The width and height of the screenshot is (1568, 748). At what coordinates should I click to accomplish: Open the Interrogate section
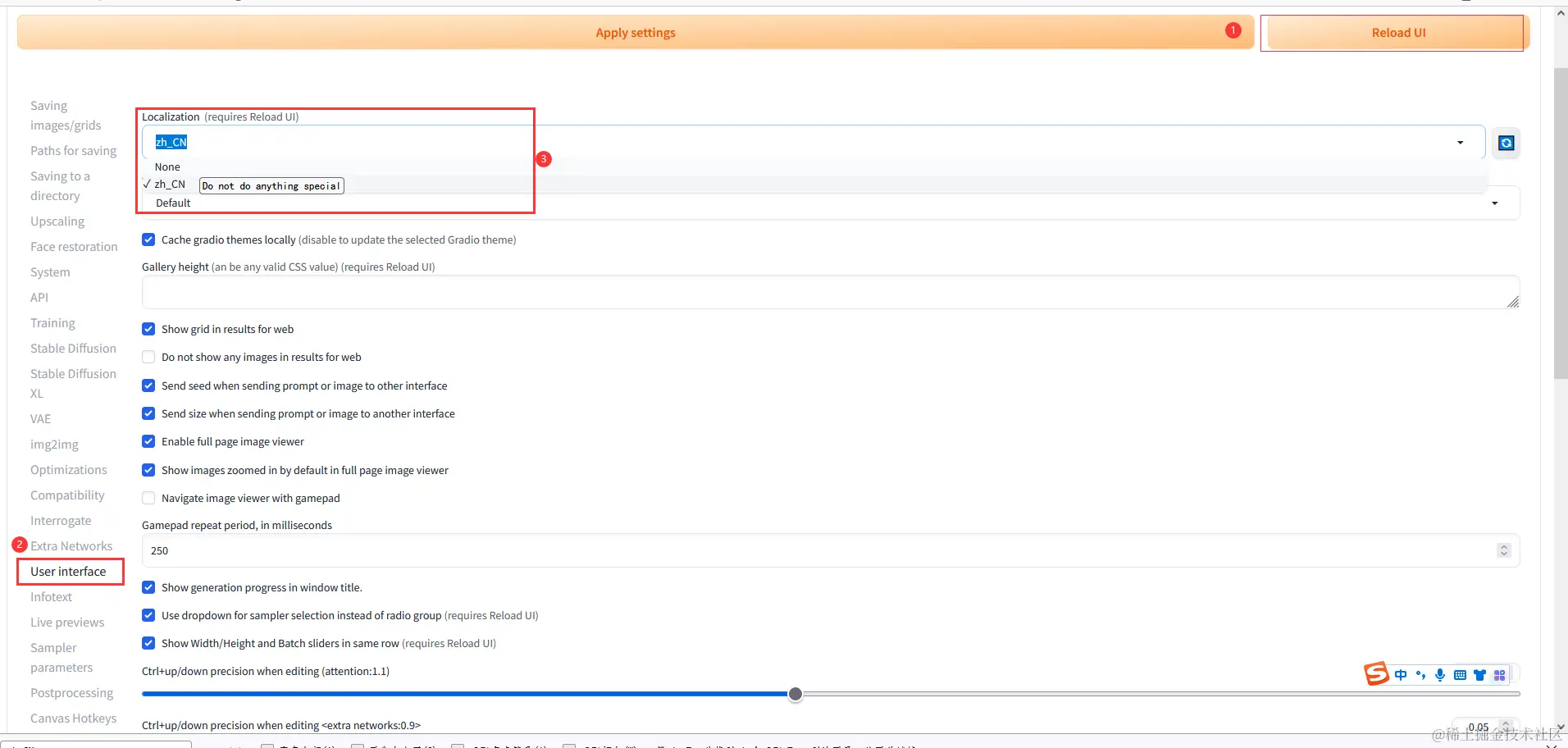tap(61, 521)
